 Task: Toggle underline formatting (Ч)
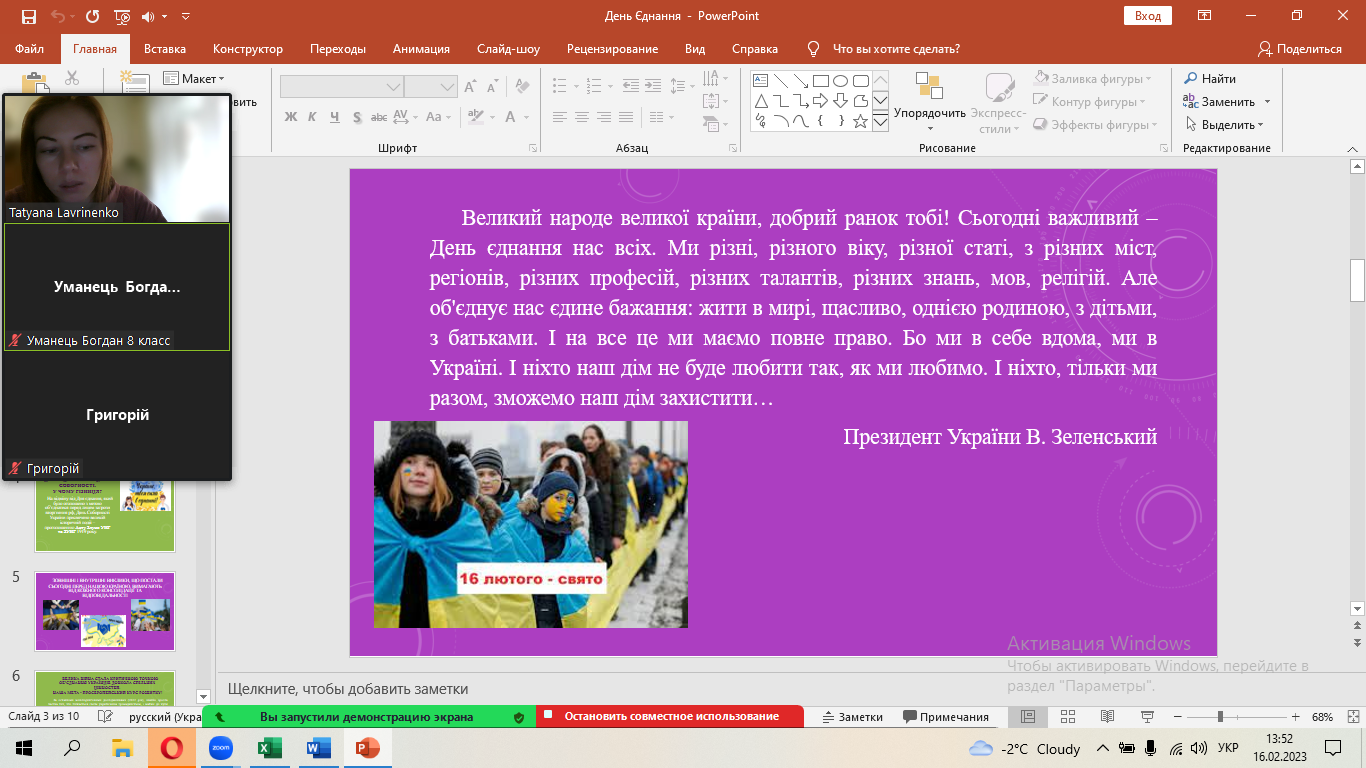pos(335,117)
